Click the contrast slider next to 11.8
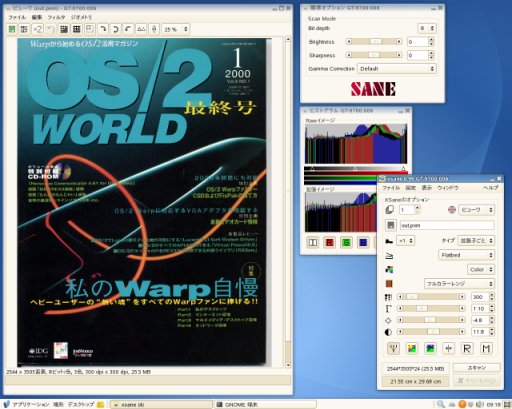Screen dimensions: 512x409 tap(431, 332)
